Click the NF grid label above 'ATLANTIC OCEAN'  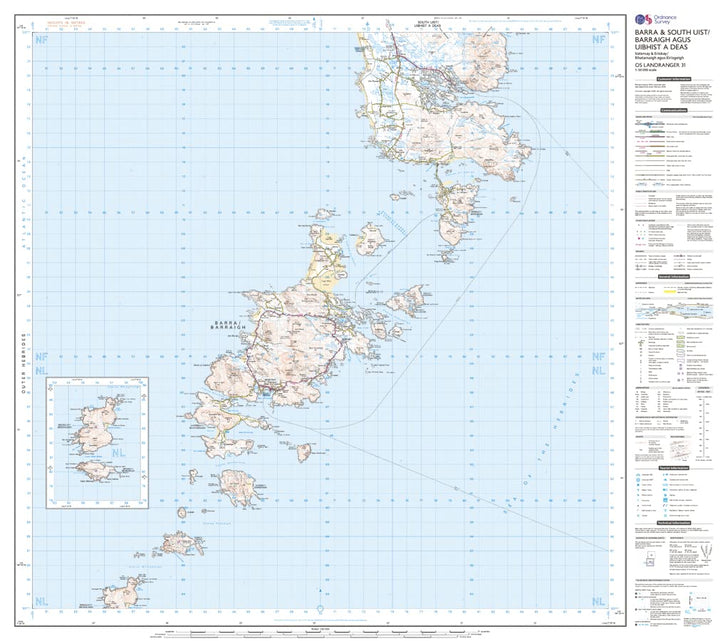click(x=41, y=40)
